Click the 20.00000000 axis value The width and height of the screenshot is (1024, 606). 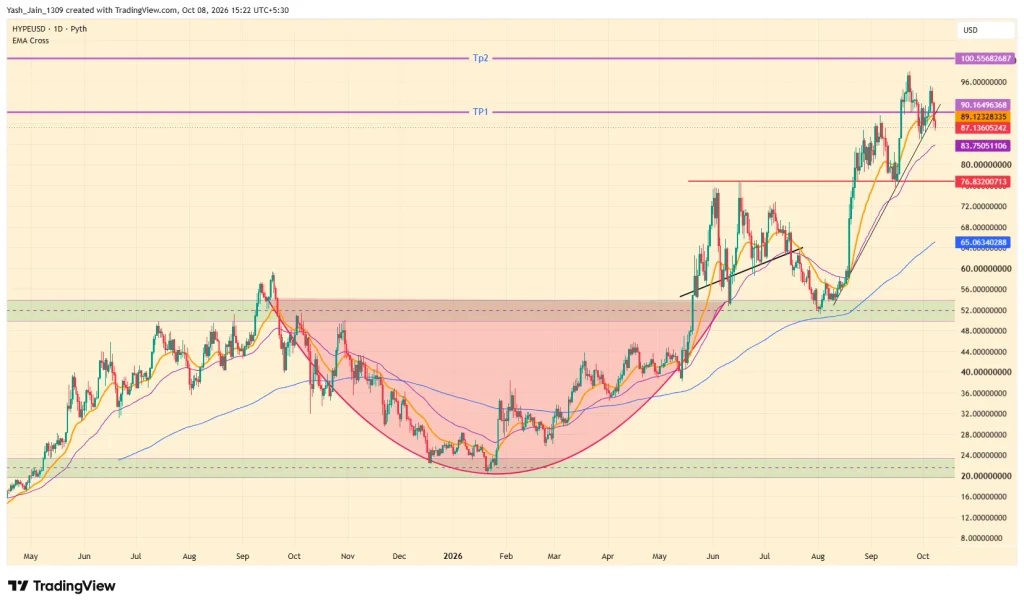tap(985, 476)
